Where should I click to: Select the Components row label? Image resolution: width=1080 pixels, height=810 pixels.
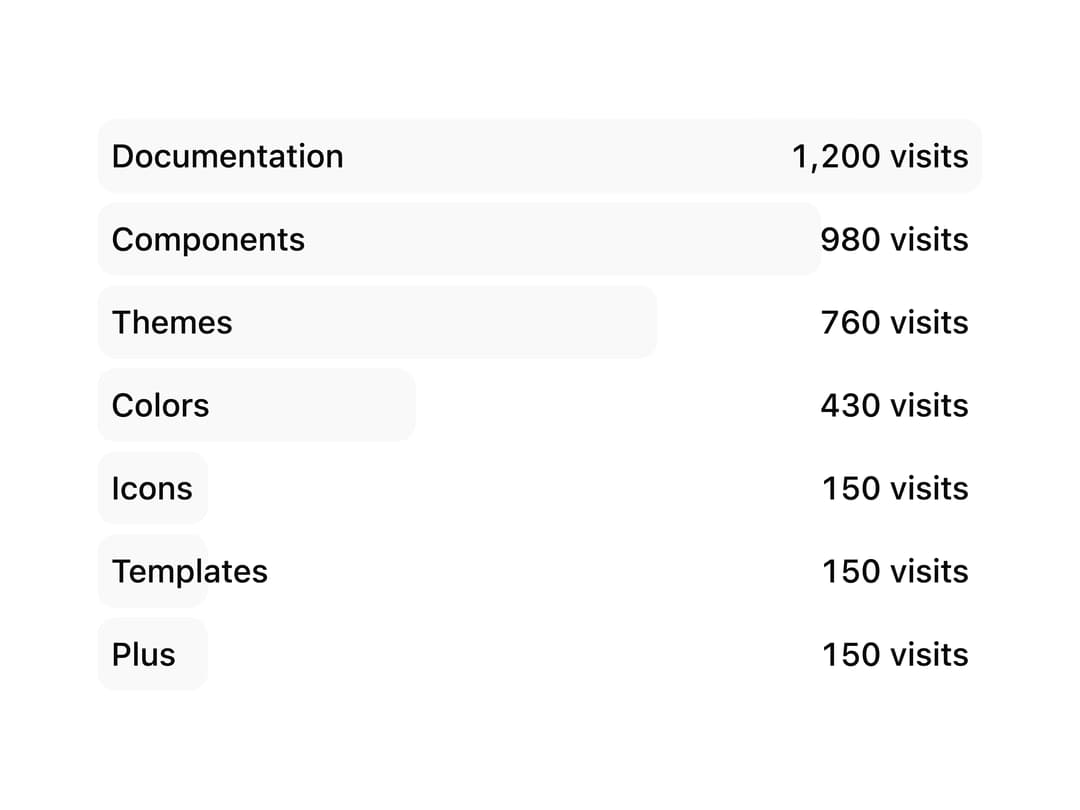coord(208,240)
